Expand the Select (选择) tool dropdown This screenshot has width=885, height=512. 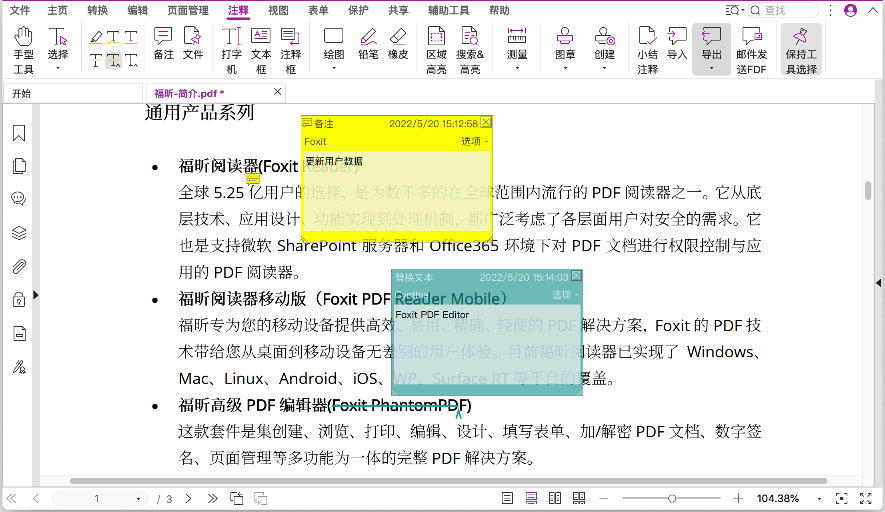click(58, 68)
